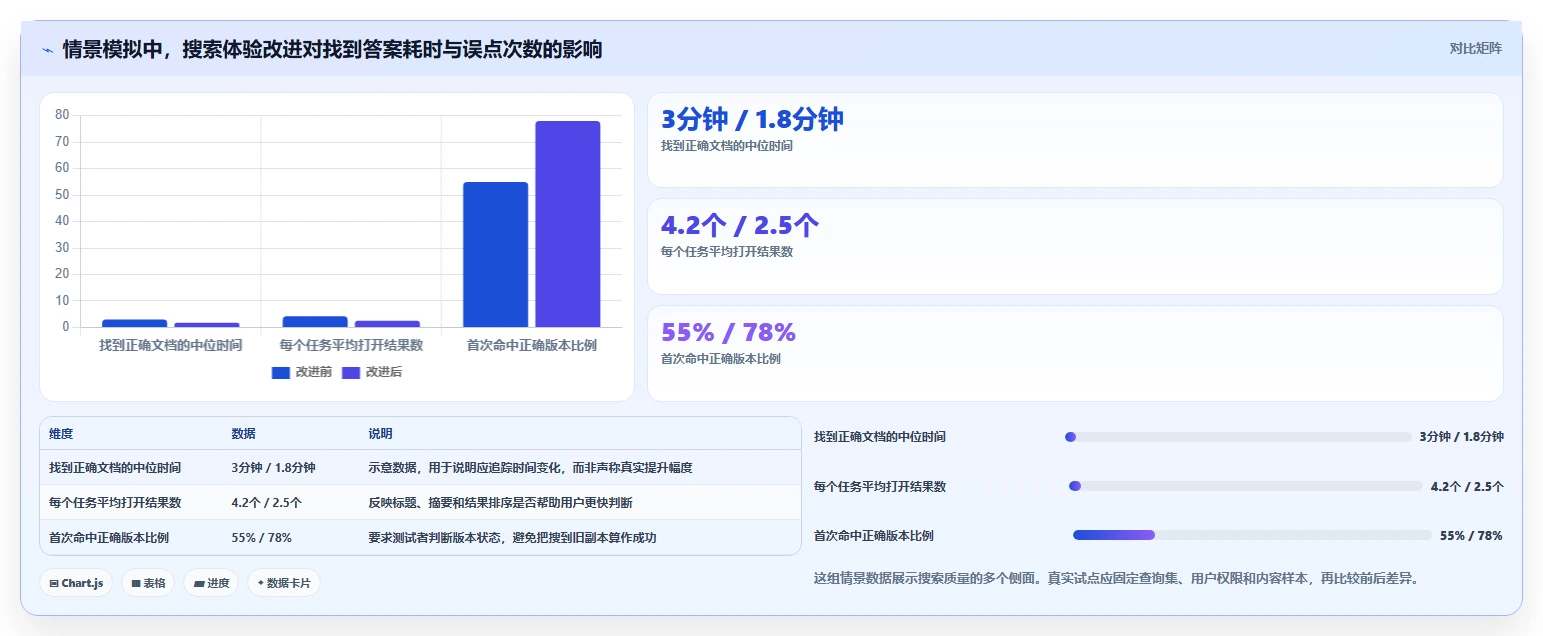Click the description starting with 要求测试者判断版本状态

pyautogui.click(x=512, y=537)
